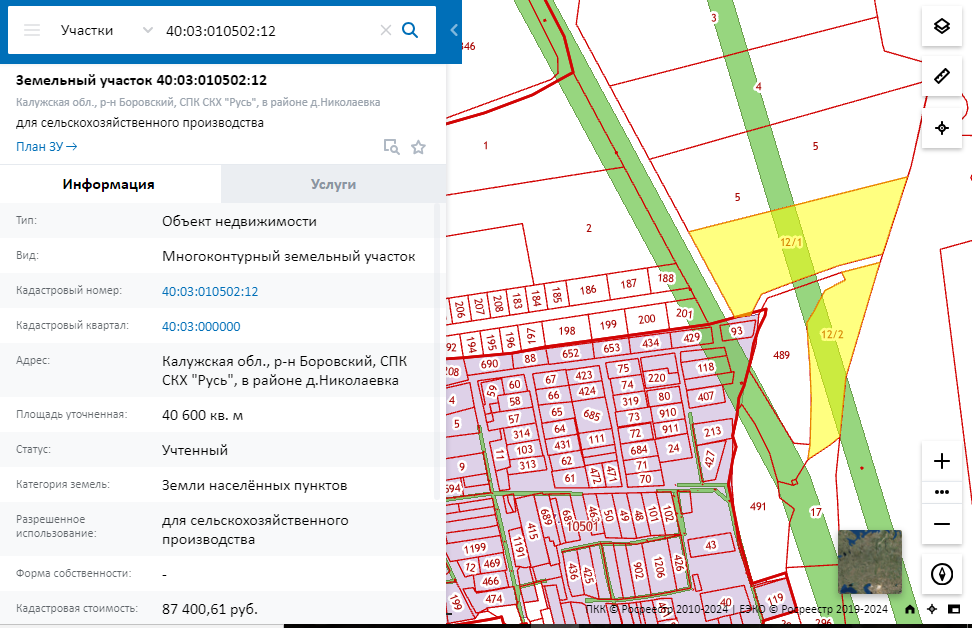The width and height of the screenshot is (972, 628).
Task: Click parcel 491 on the map
Action: pyautogui.click(x=758, y=506)
